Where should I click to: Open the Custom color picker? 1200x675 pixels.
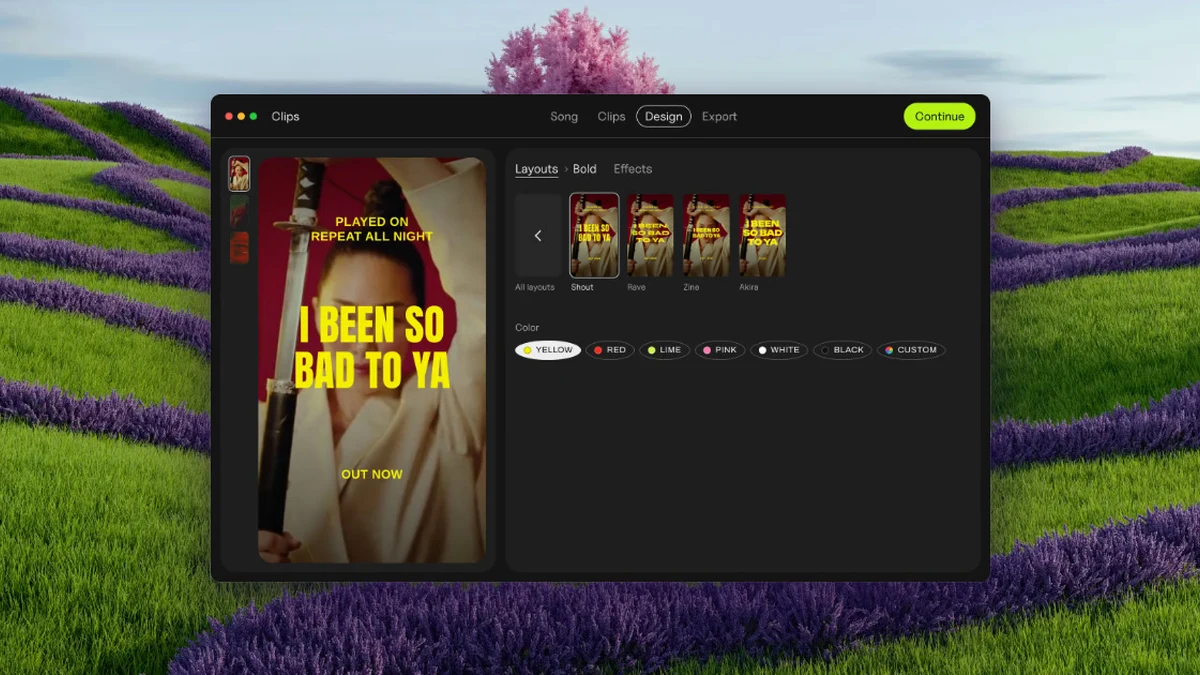click(911, 350)
